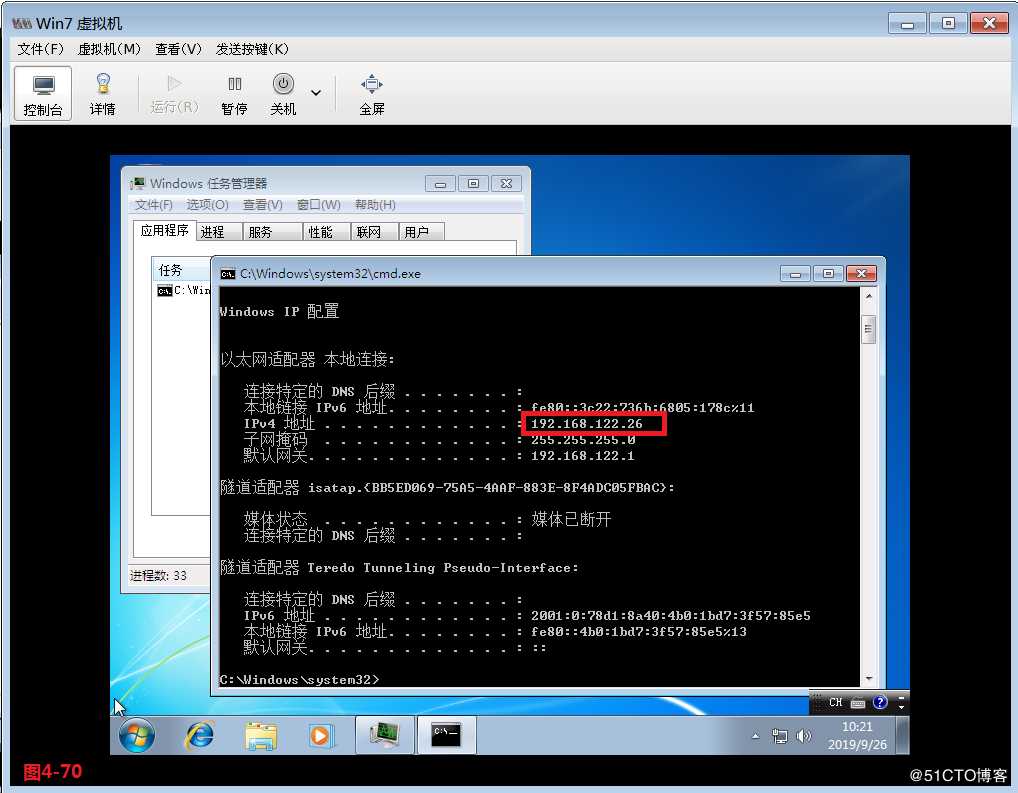Launch Internet Explorer from taskbar
The image size is (1018, 793).
pyautogui.click(x=199, y=736)
